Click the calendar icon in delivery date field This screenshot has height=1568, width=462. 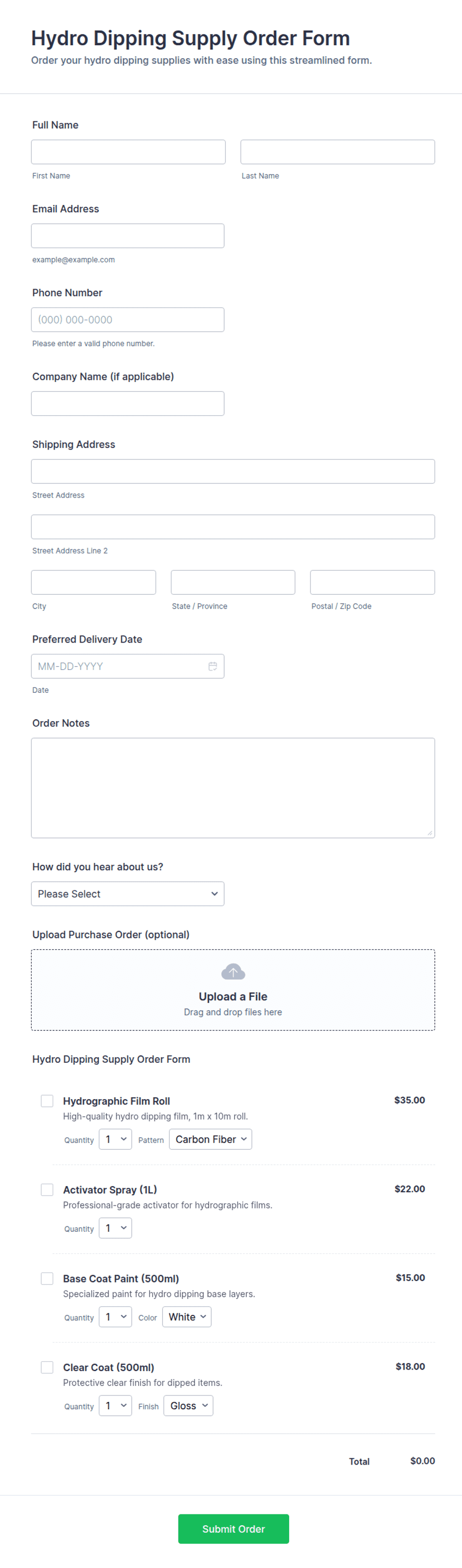213,666
